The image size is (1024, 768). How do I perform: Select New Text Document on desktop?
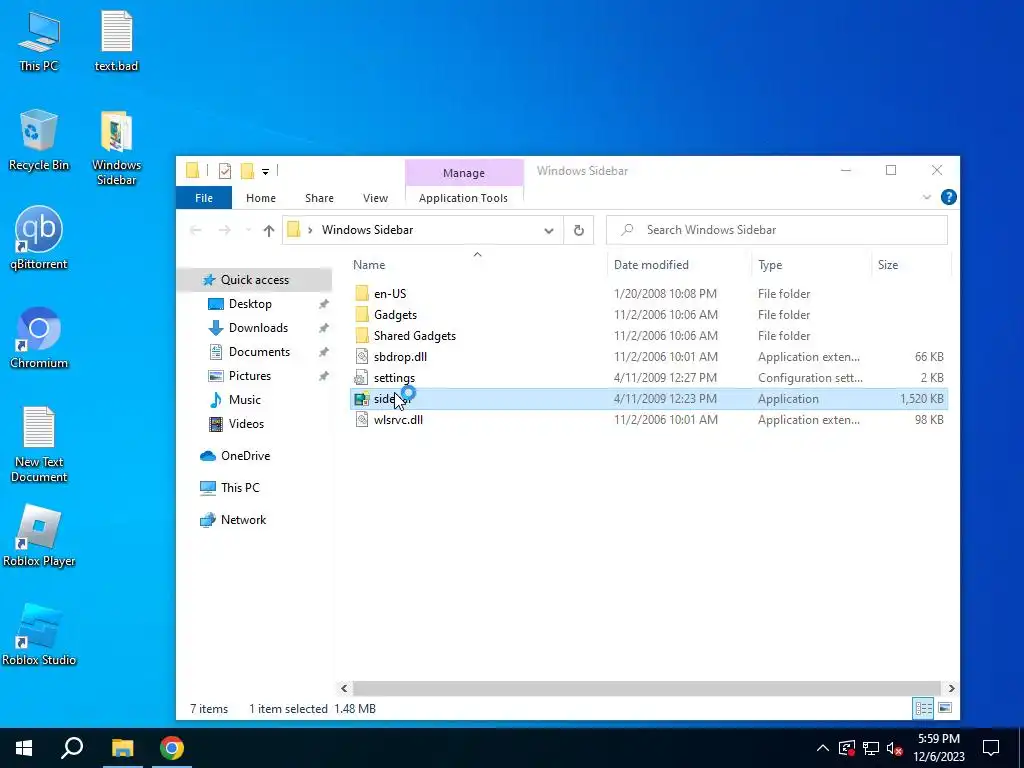tap(39, 444)
